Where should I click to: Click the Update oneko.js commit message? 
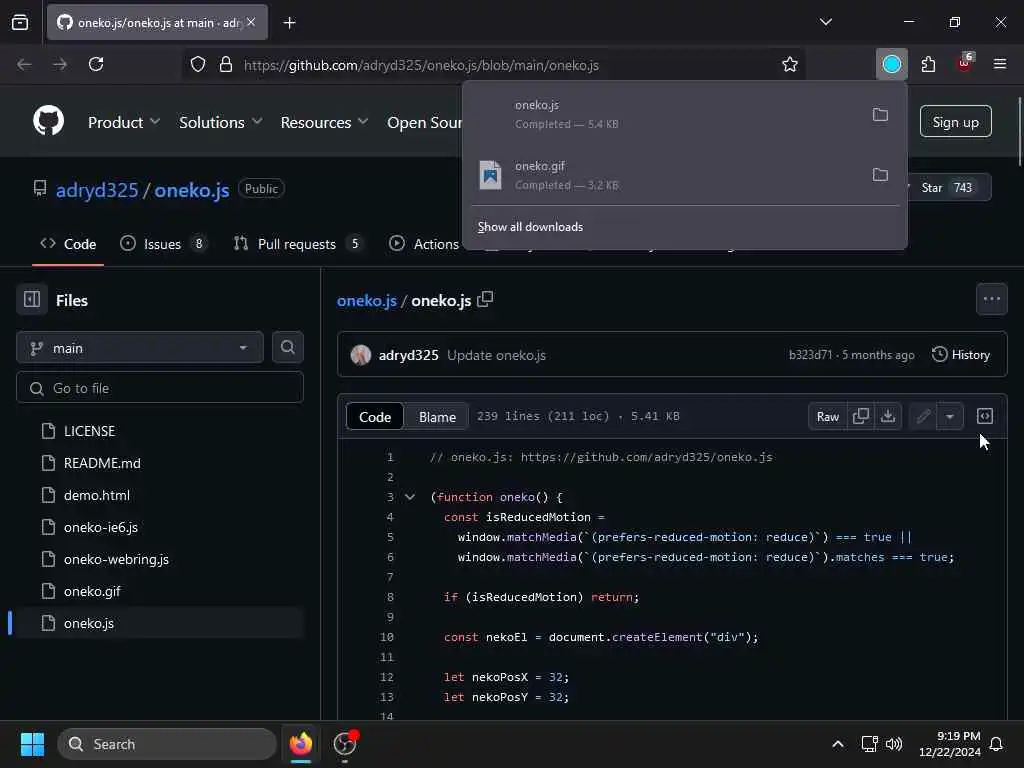pyautogui.click(x=496, y=355)
